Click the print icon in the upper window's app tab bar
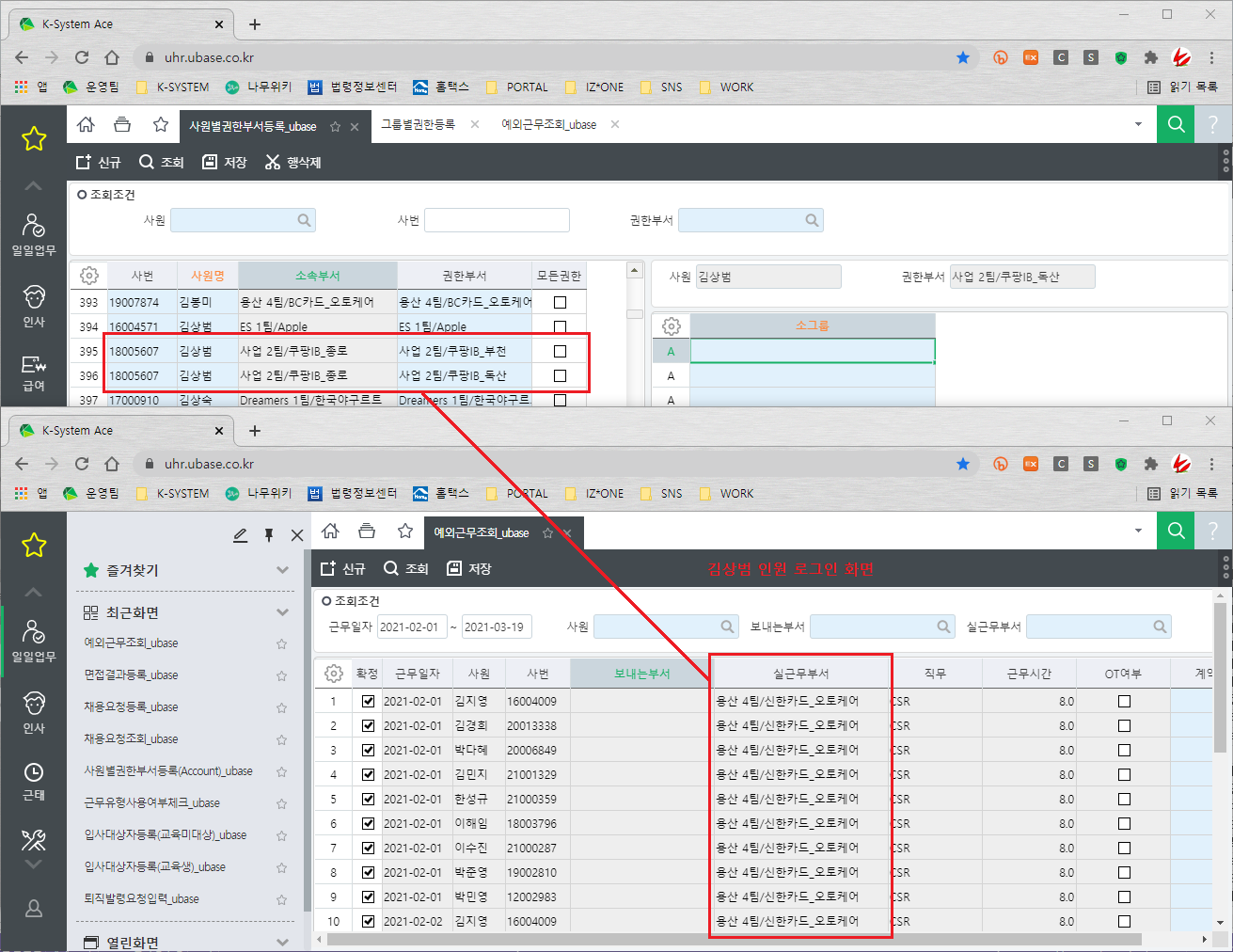Viewport: 1233px width, 952px height. tap(122, 124)
